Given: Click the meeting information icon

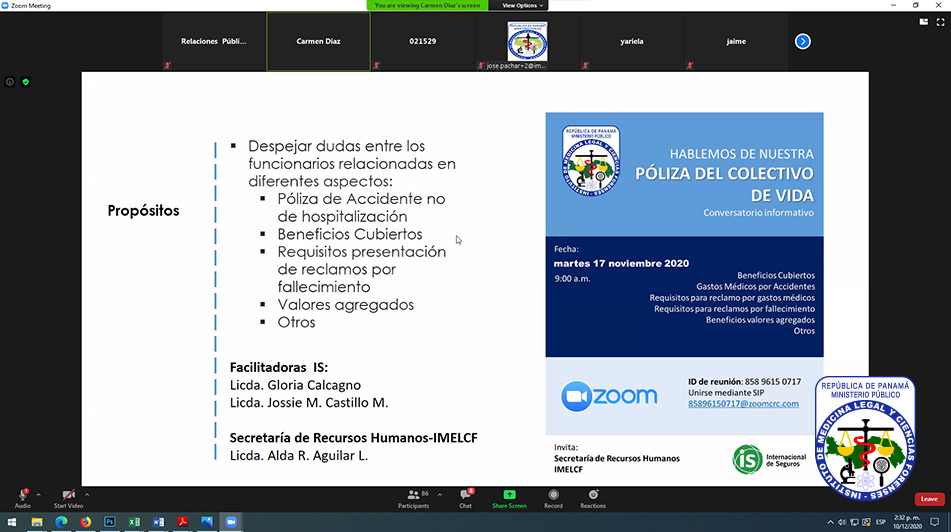Looking at the screenshot, I should 10,82.
